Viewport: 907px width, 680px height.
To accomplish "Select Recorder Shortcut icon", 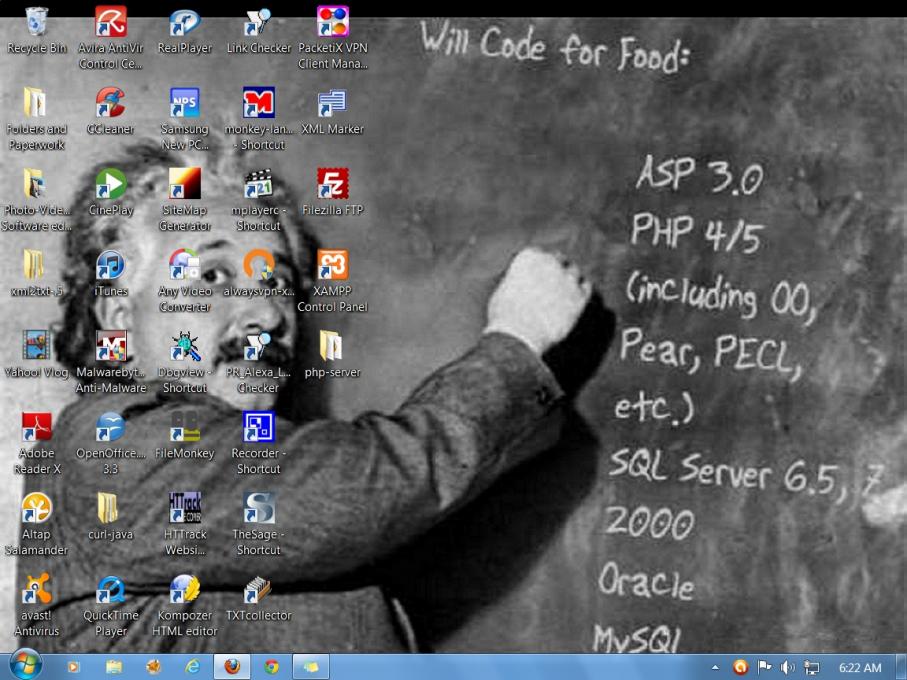I will coord(259,427).
